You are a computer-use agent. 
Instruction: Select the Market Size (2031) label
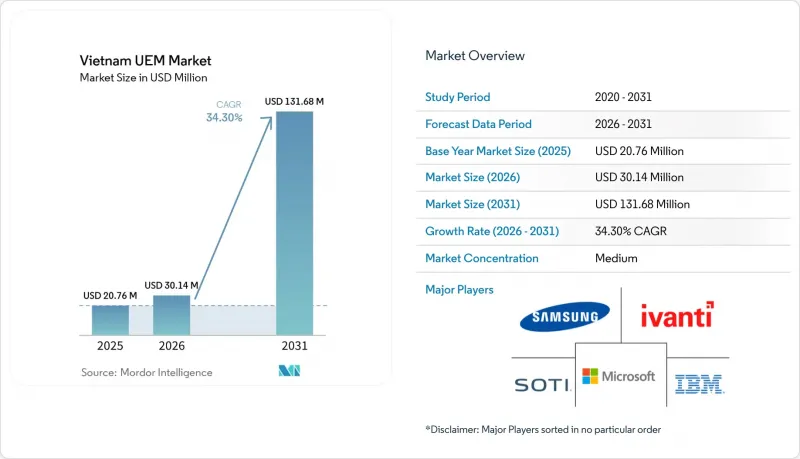point(472,204)
